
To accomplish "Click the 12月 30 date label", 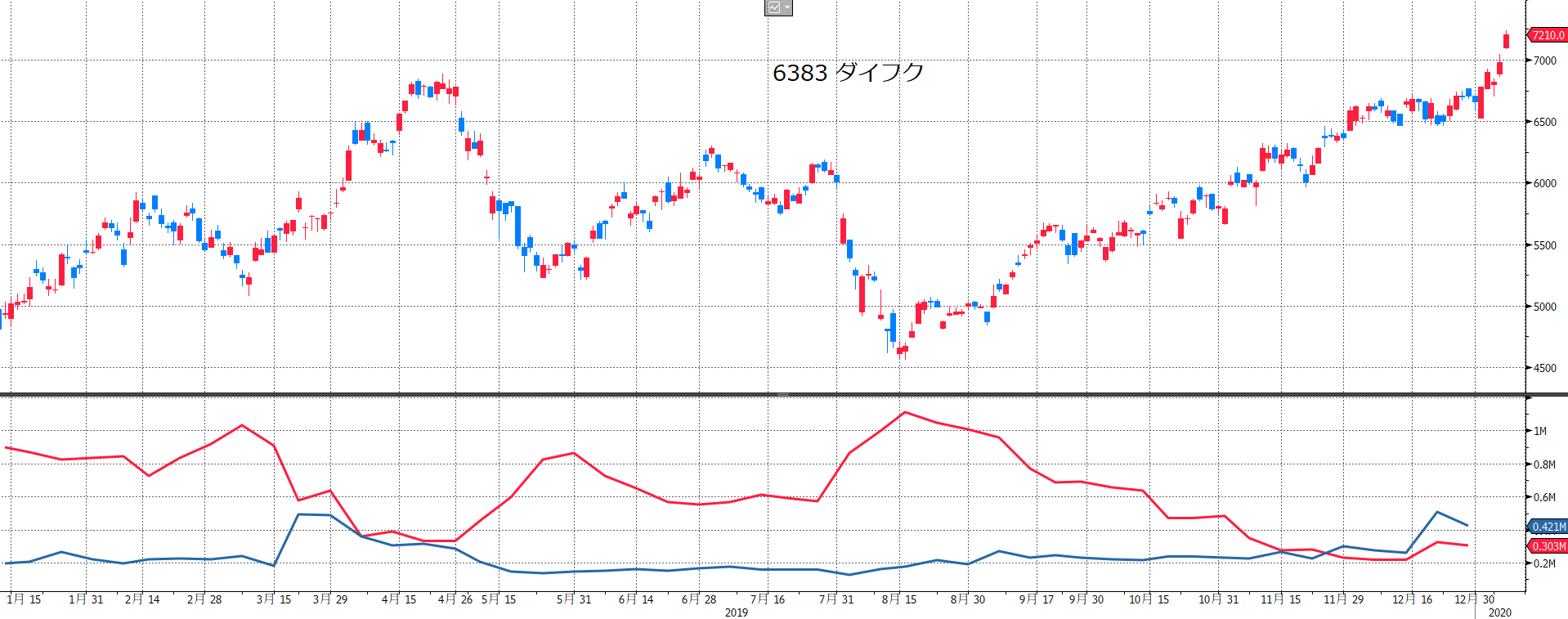I will pyautogui.click(x=1474, y=599).
